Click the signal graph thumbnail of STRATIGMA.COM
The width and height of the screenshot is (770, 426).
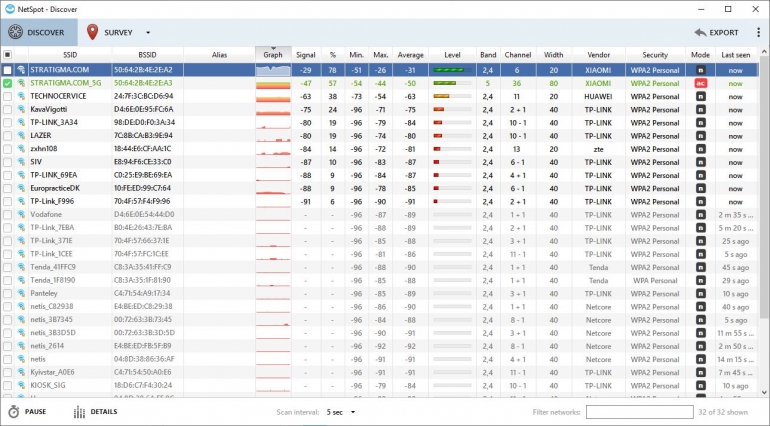pyautogui.click(x=273, y=70)
